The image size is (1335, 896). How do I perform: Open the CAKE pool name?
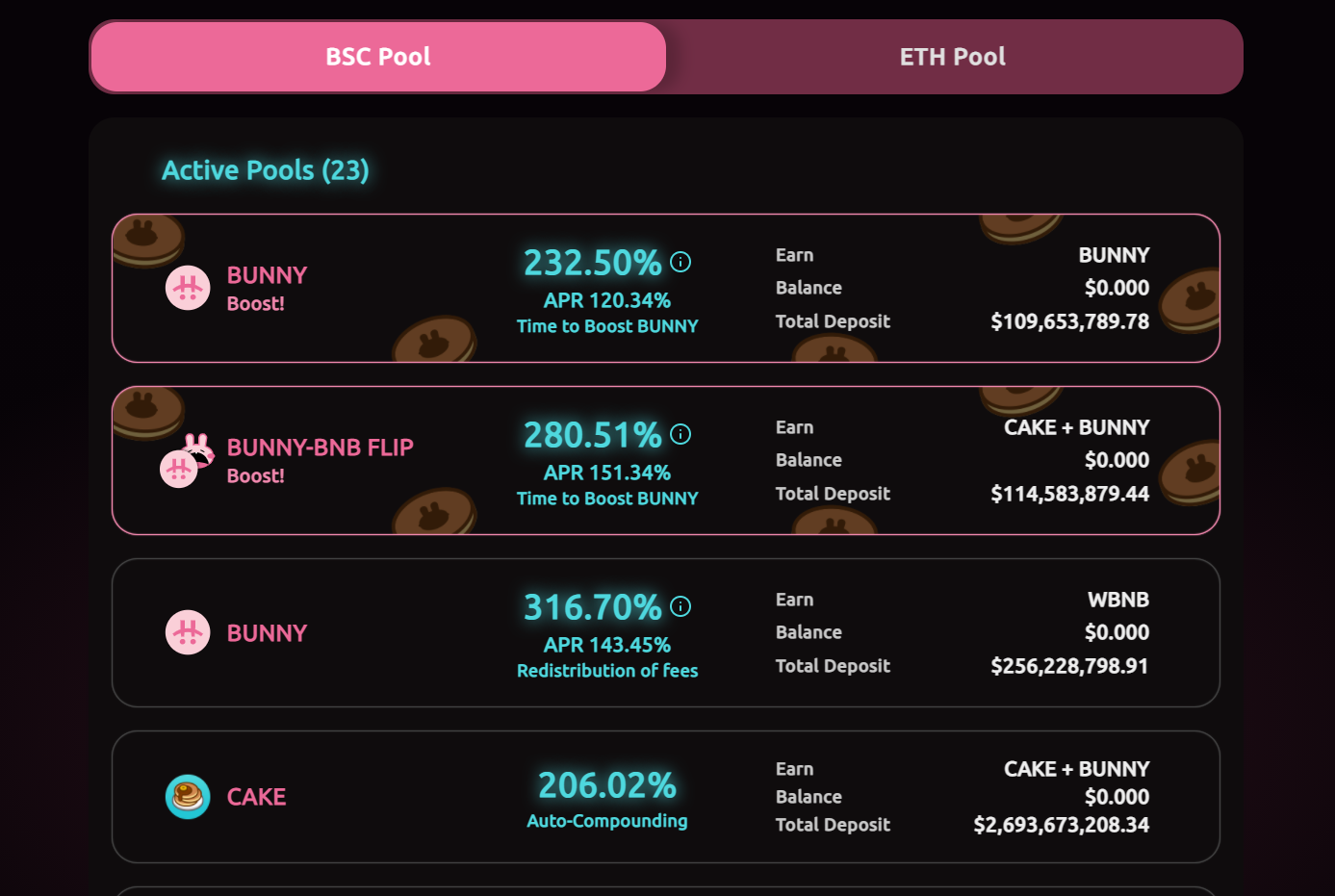tap(256, 797)
